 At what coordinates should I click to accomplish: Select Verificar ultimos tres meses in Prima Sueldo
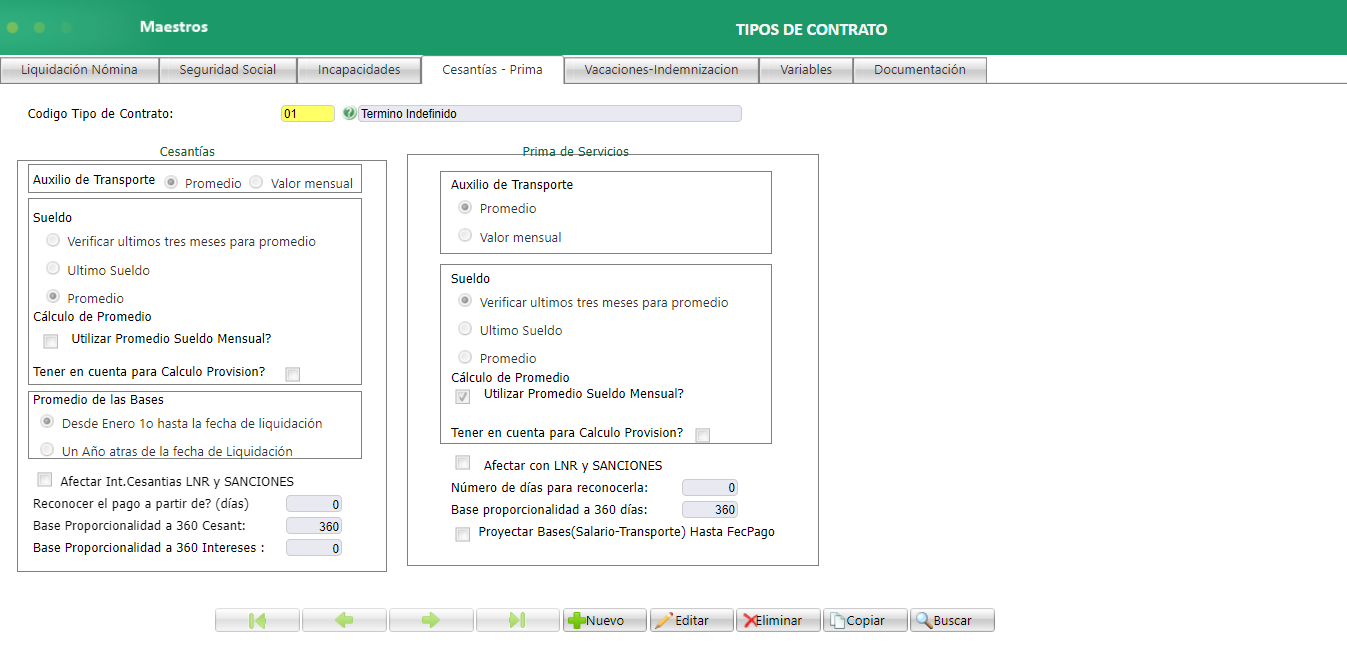coord(465,301)
